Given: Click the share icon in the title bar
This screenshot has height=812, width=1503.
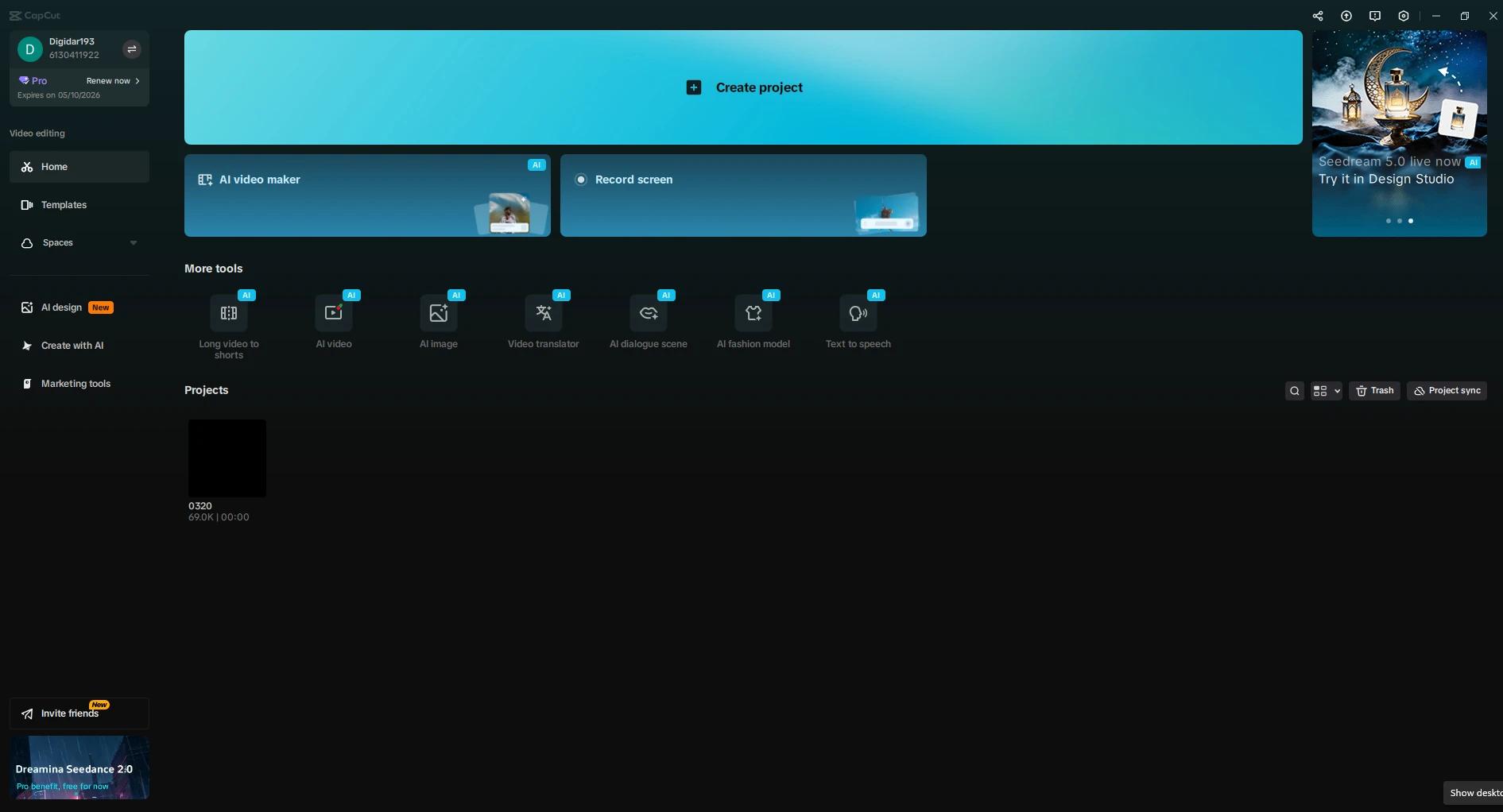Looking at the screenshot, I should 1318,16.
